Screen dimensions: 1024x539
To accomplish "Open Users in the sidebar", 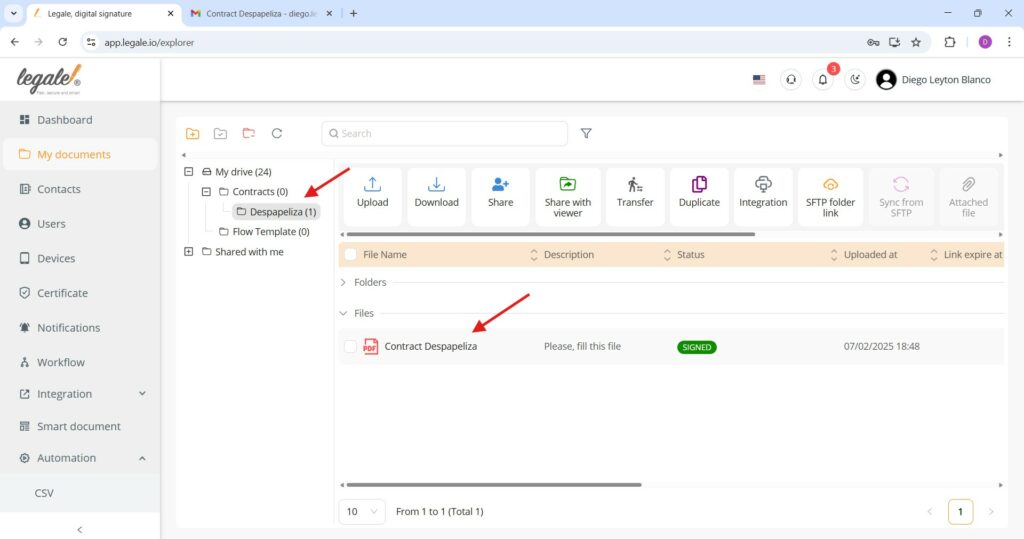I will (81, 223).
